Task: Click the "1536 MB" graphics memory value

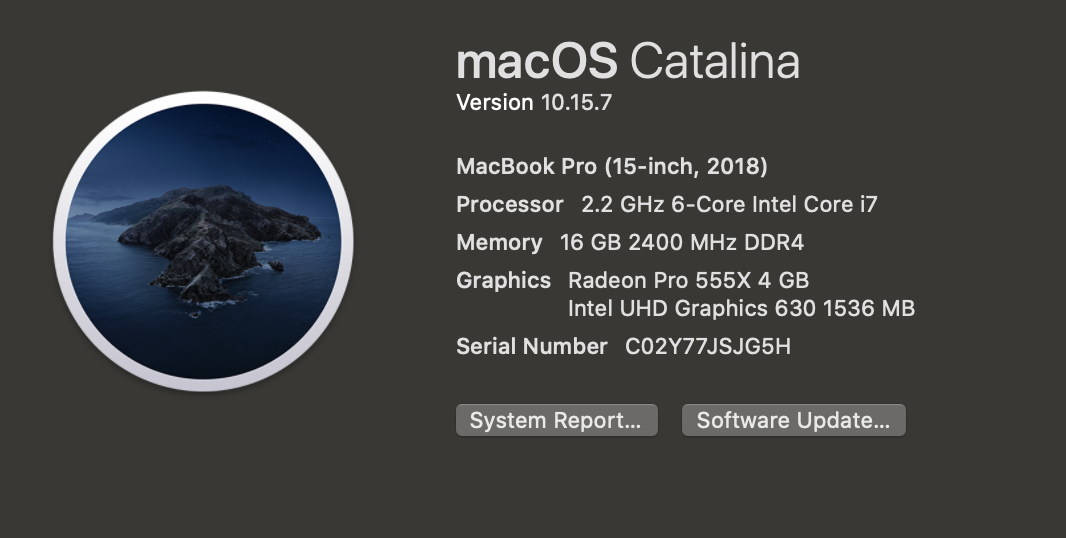Action: click(x=868, y=308)
